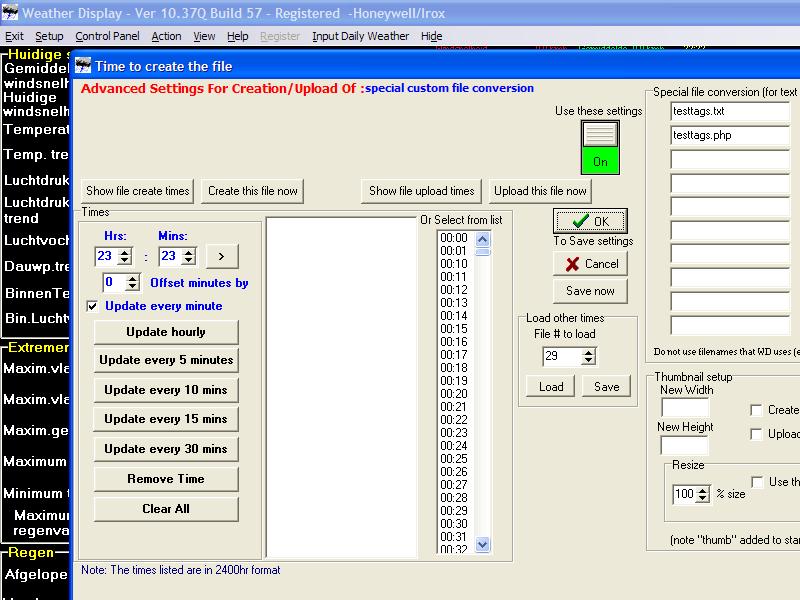Image resolution: width=800 pixels, height=600 pixels.
Task: Select 00:20 in the time list
Action: pyautogui.click(x=454, y=394)
